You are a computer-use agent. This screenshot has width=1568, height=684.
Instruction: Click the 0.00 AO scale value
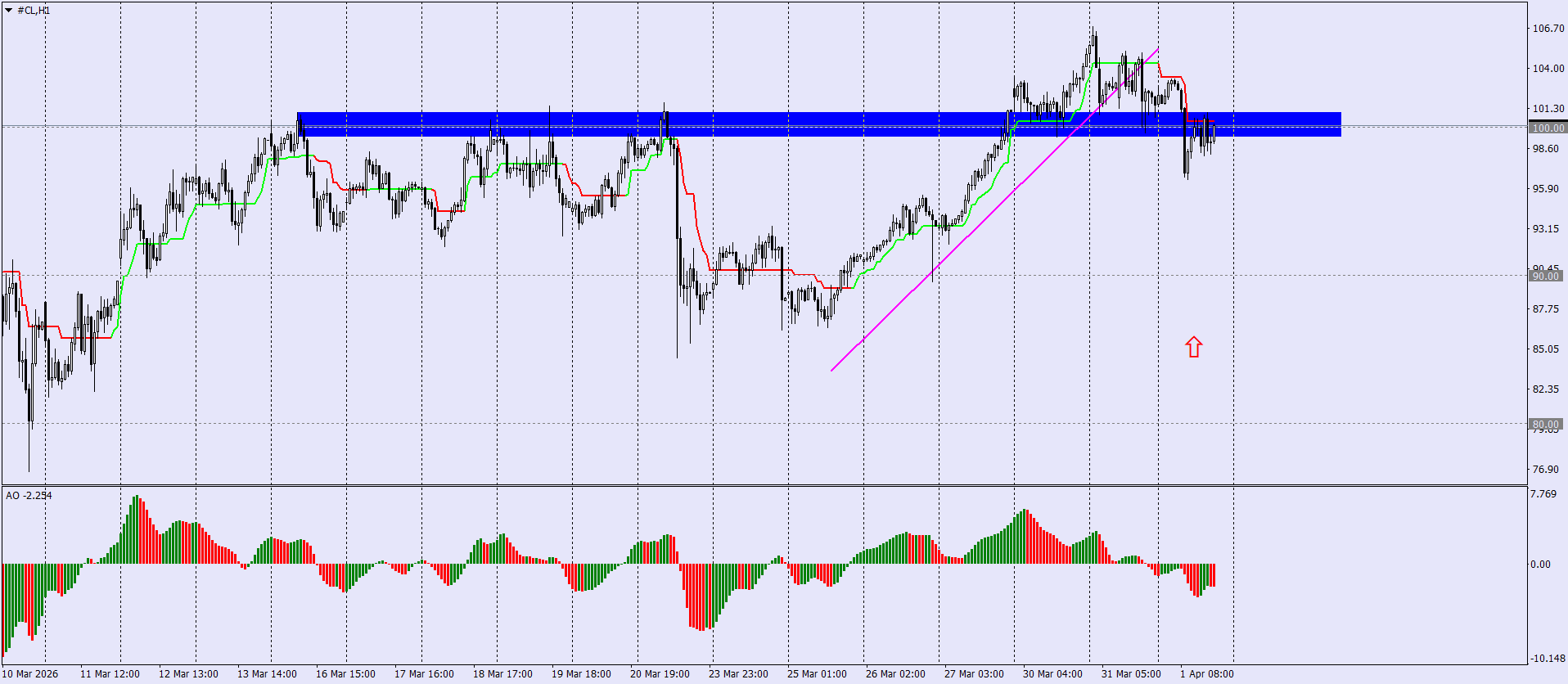point(1540,564)
